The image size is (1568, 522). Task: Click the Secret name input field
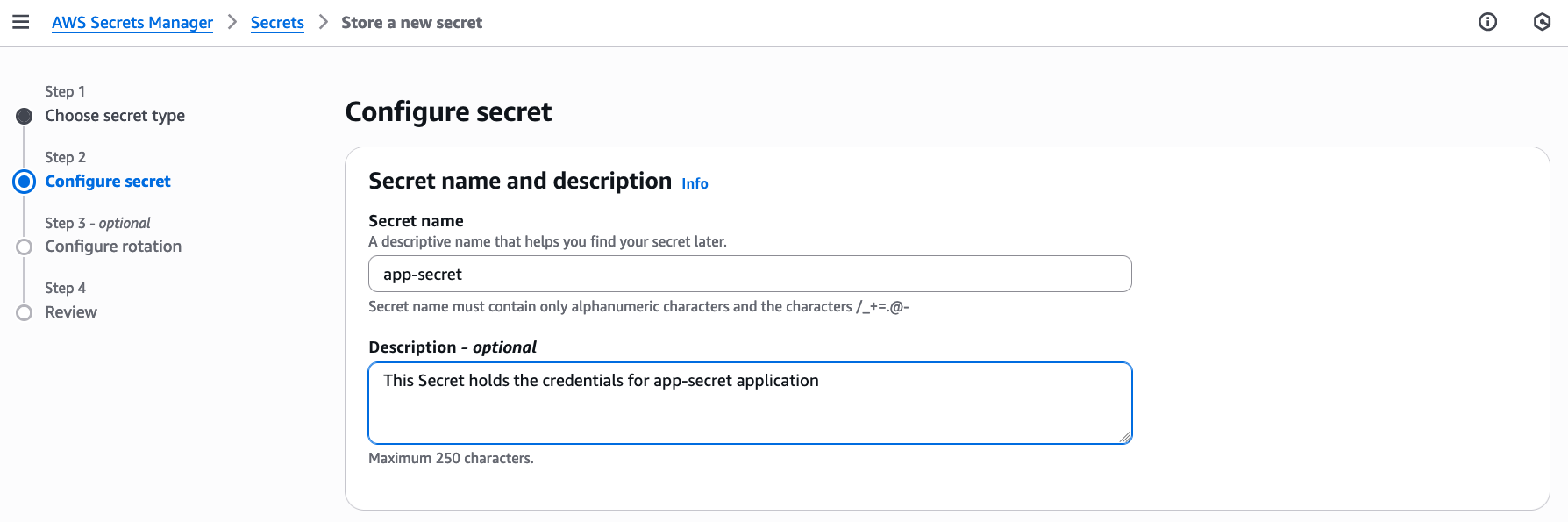[750, 275]
